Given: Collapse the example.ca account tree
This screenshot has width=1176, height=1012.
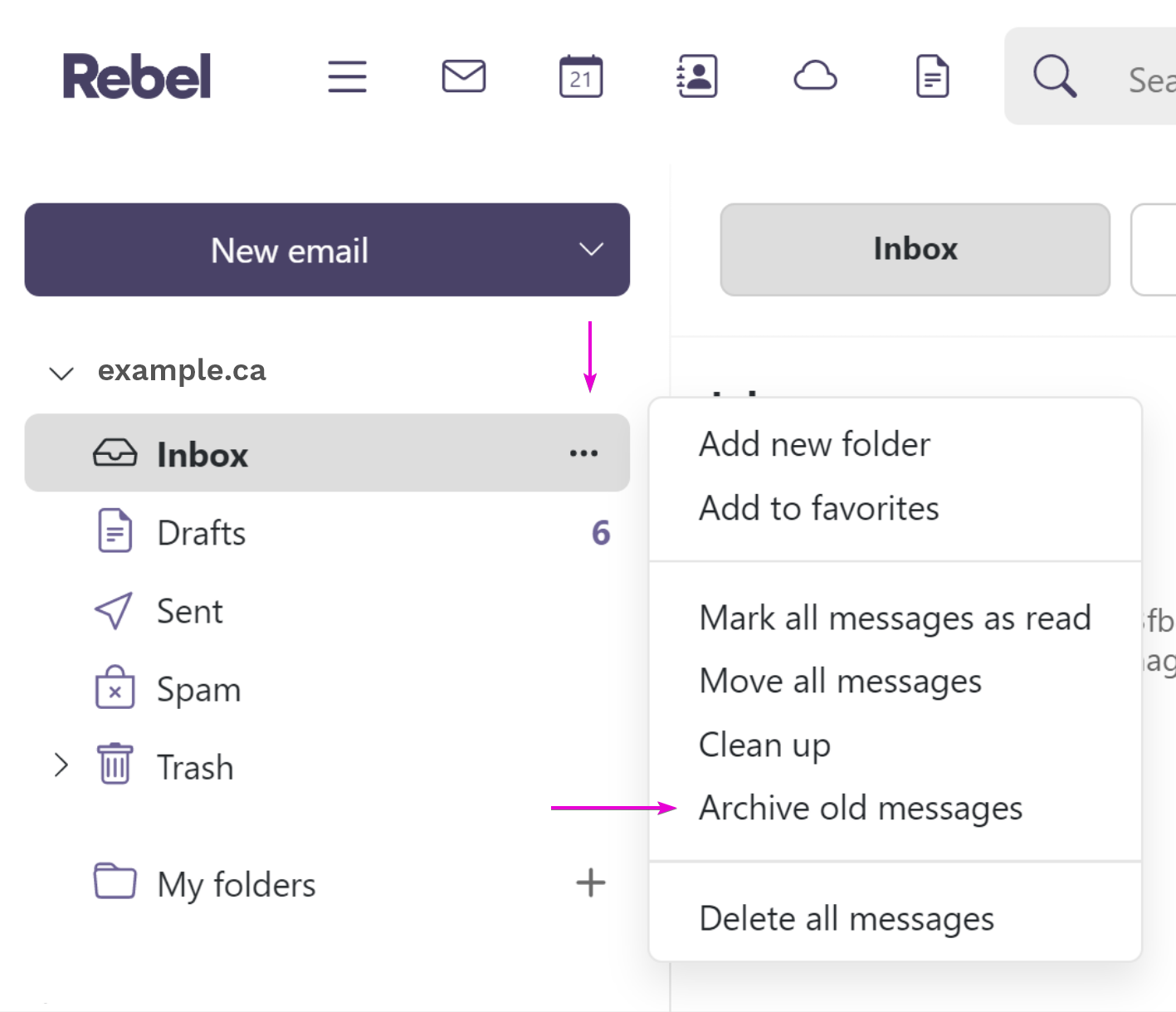Looking at the screenshot, I should click(61, 373).
